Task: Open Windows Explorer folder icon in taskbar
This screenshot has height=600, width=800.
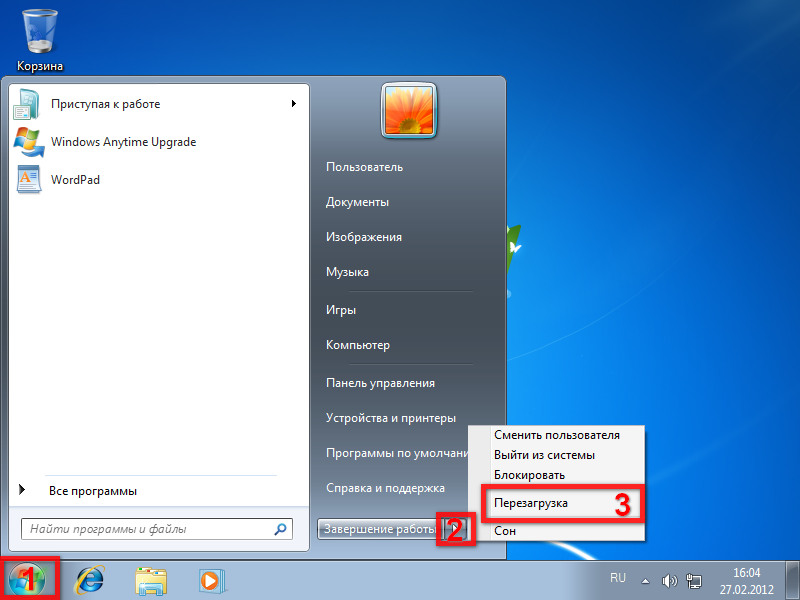Action: 151,579
